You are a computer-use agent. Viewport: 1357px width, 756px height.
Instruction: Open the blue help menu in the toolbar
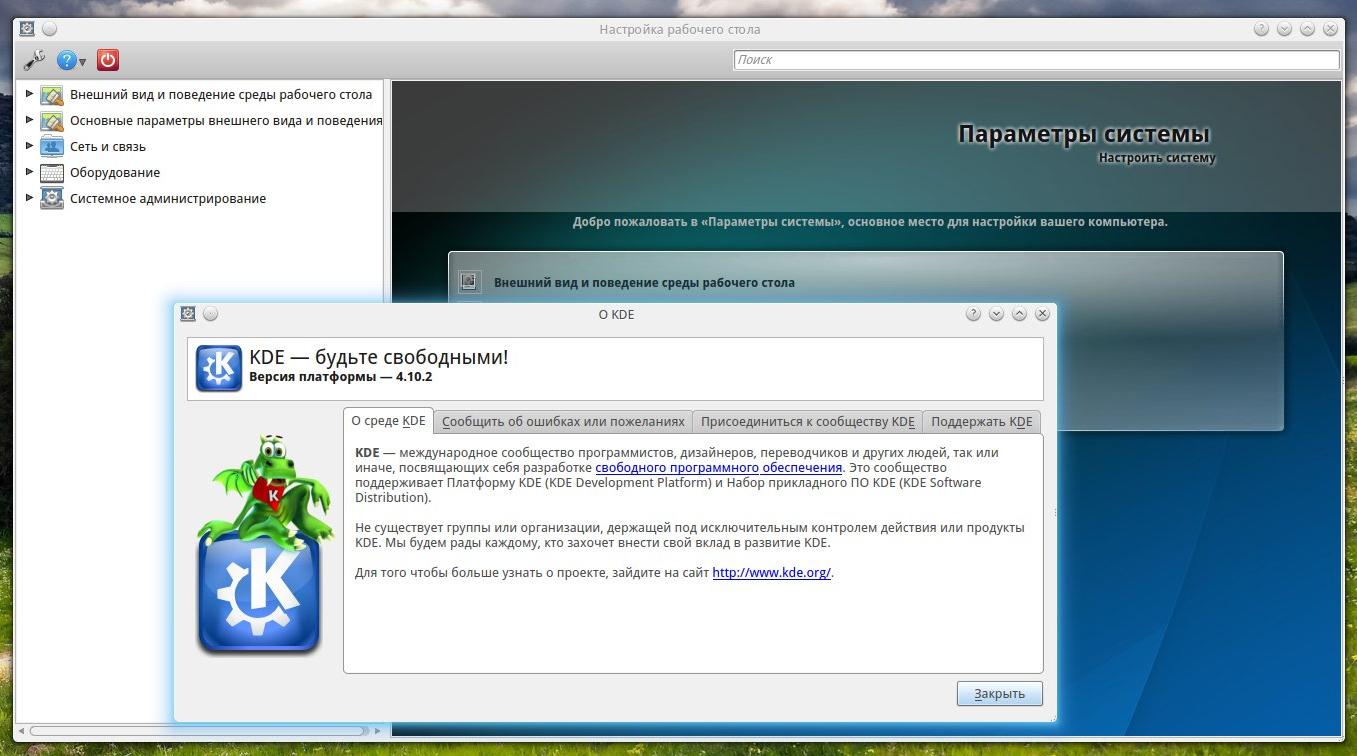point(71,61)
